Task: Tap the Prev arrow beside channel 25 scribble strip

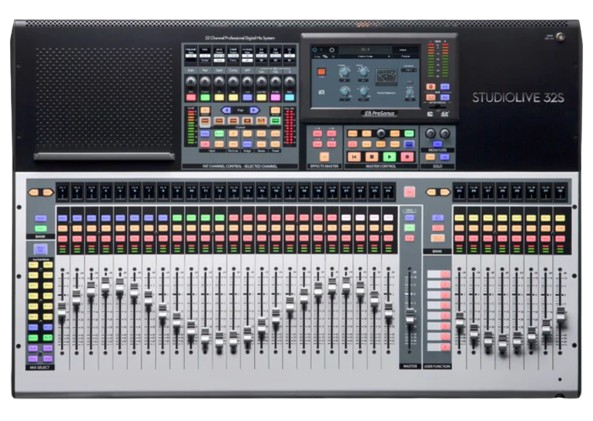Action: (x=431, y=192)
